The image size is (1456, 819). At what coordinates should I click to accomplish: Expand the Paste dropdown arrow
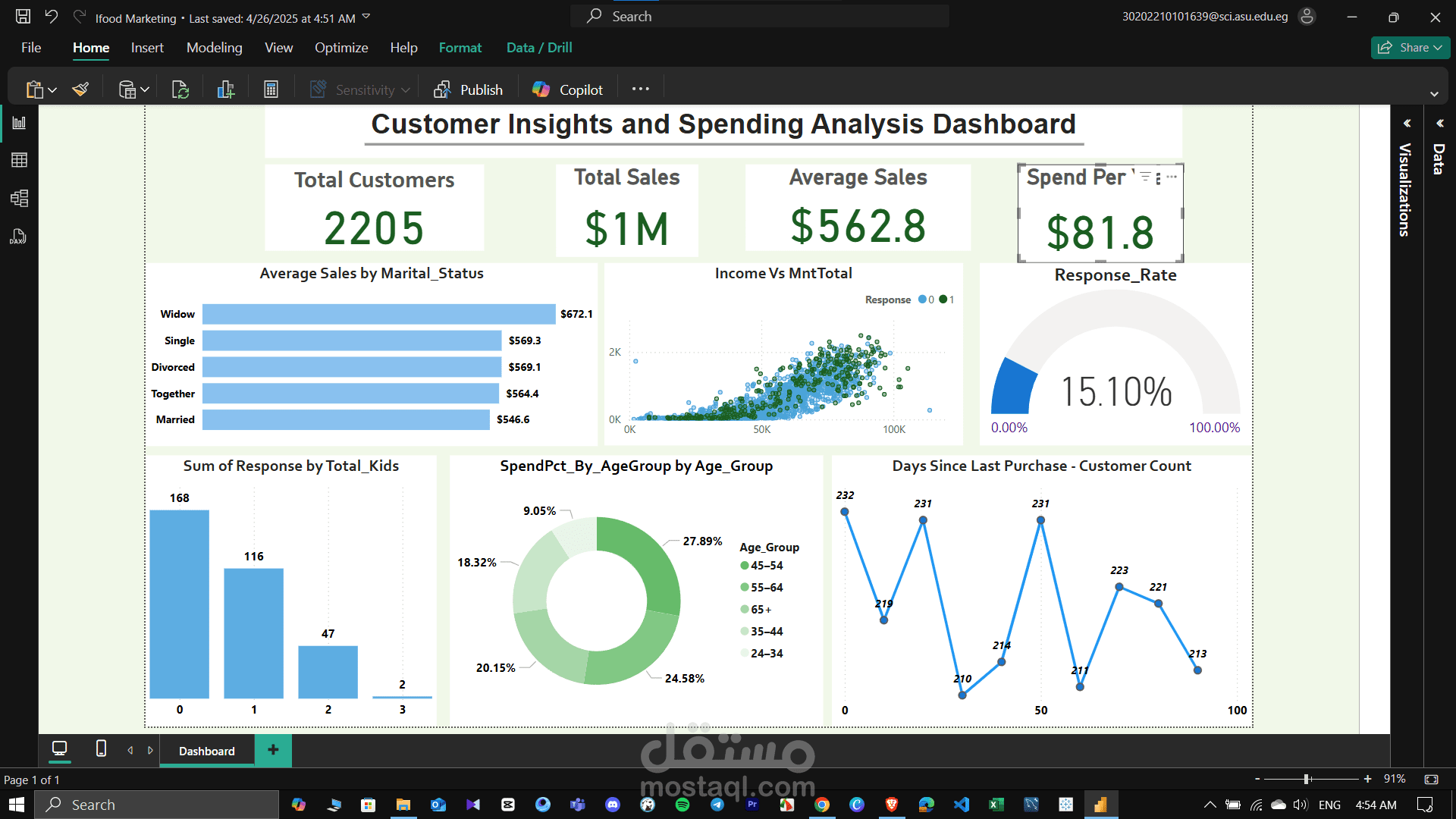click(52, 90)
